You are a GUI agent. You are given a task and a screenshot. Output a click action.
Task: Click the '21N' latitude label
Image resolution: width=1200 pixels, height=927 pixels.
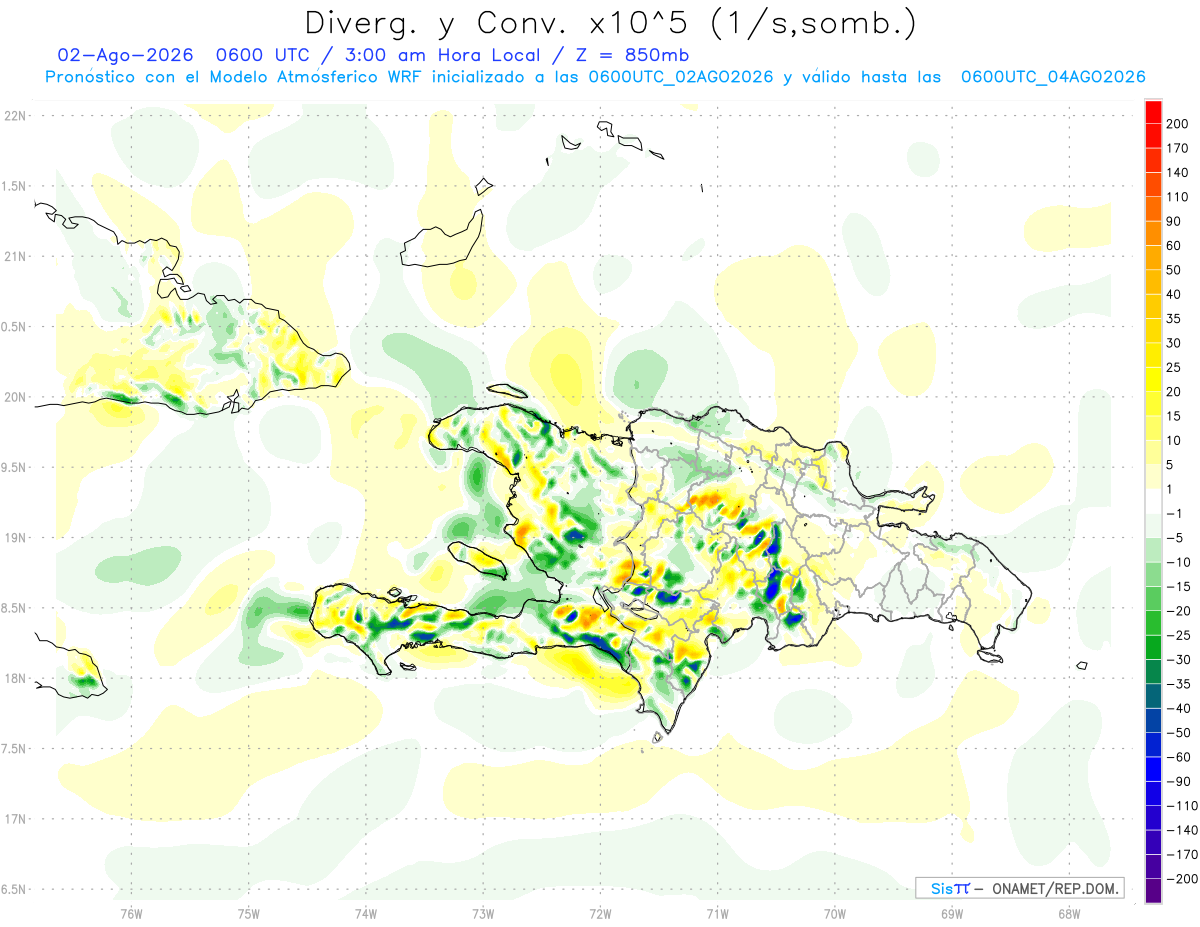15,257
